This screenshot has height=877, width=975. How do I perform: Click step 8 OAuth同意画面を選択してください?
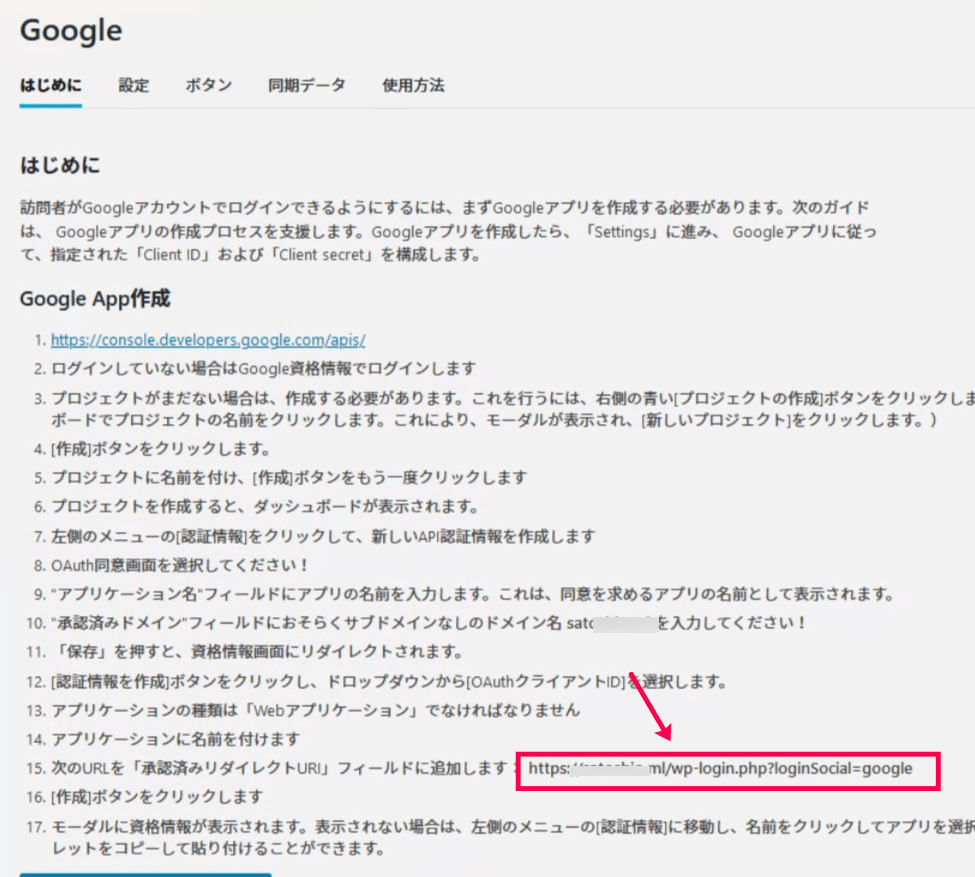click(x=180, y=565)
